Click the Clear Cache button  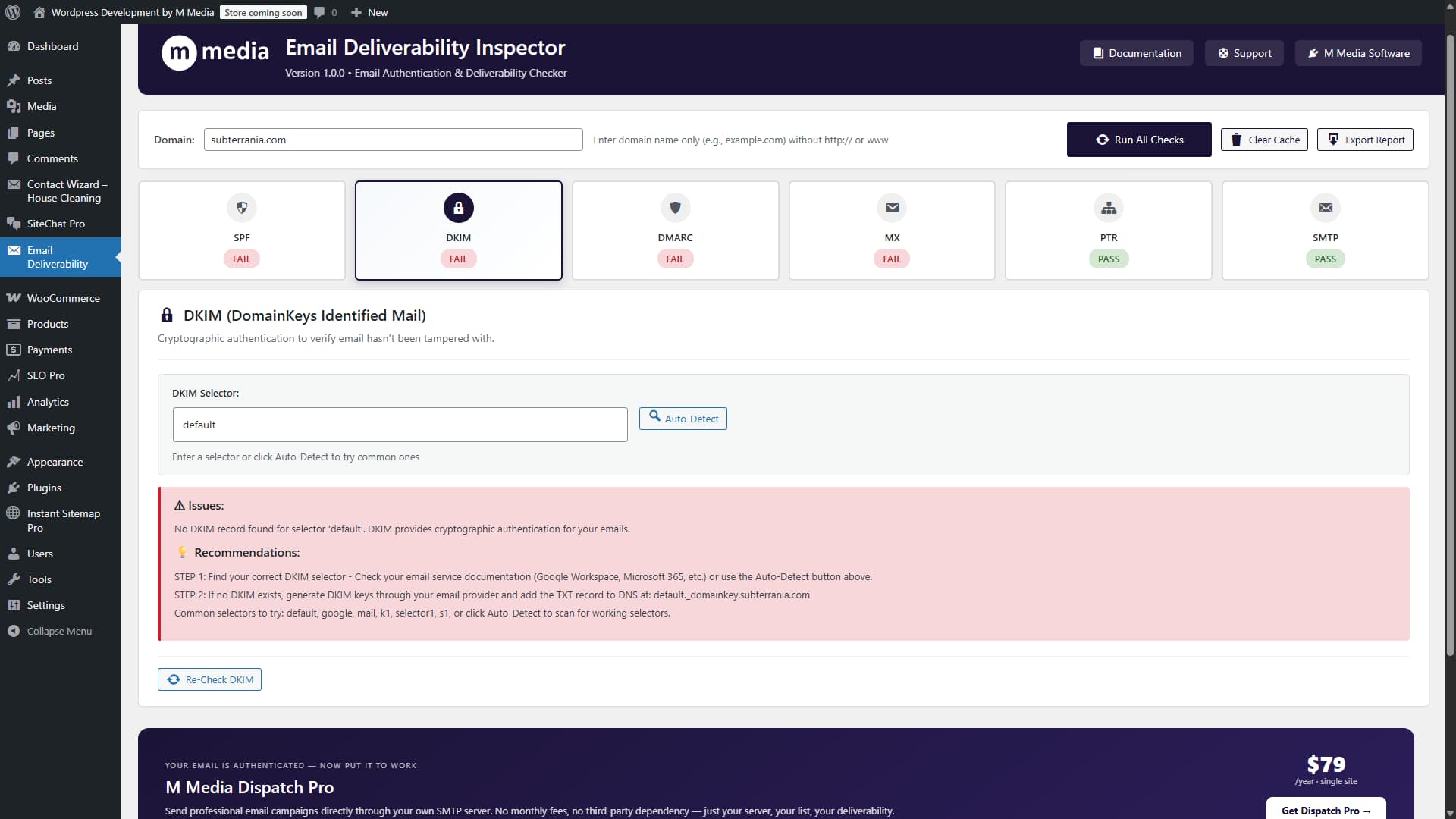pyautogui.click(x=1263, y=140)
